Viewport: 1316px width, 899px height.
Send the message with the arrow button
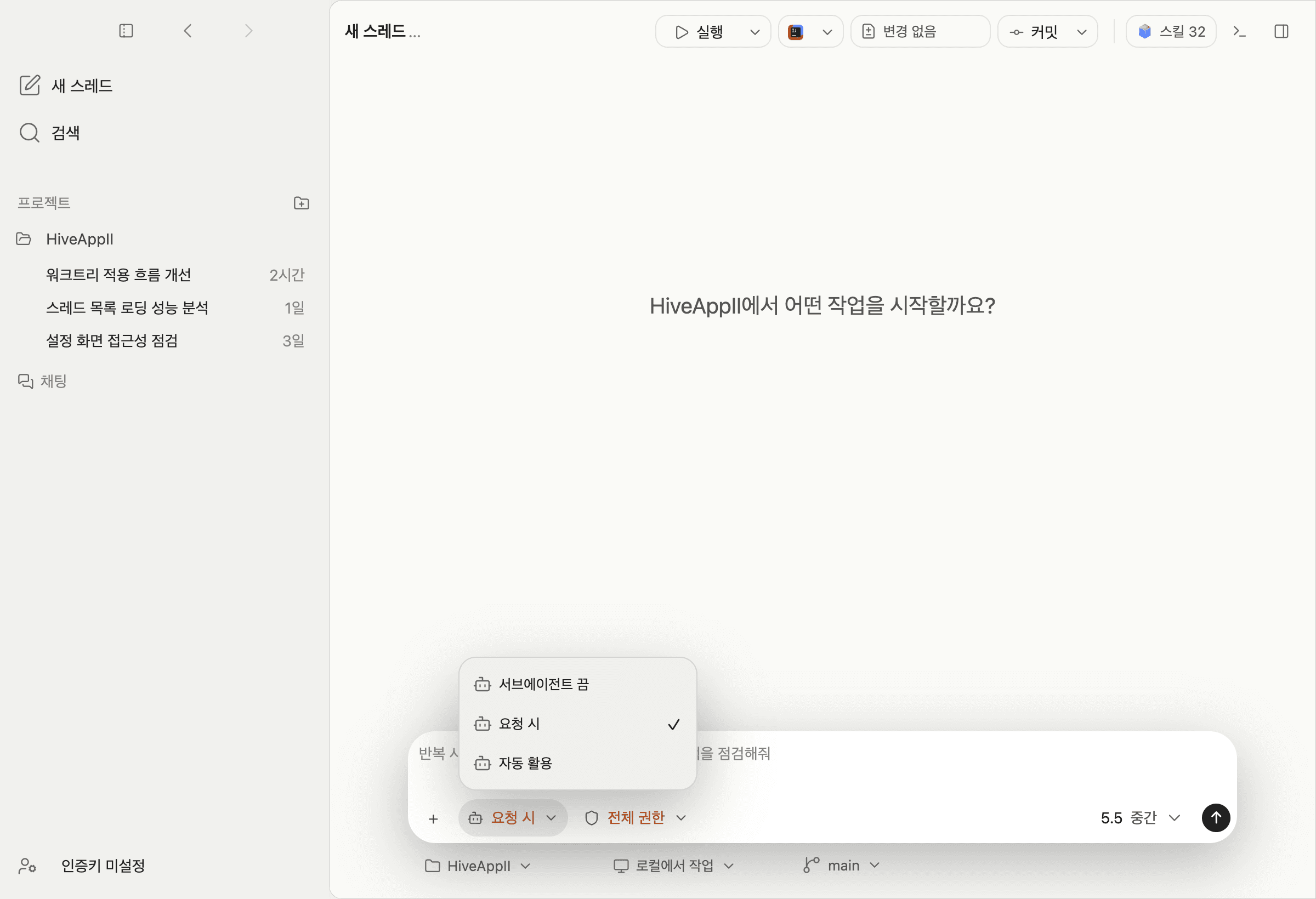[x=1216, y=818]
